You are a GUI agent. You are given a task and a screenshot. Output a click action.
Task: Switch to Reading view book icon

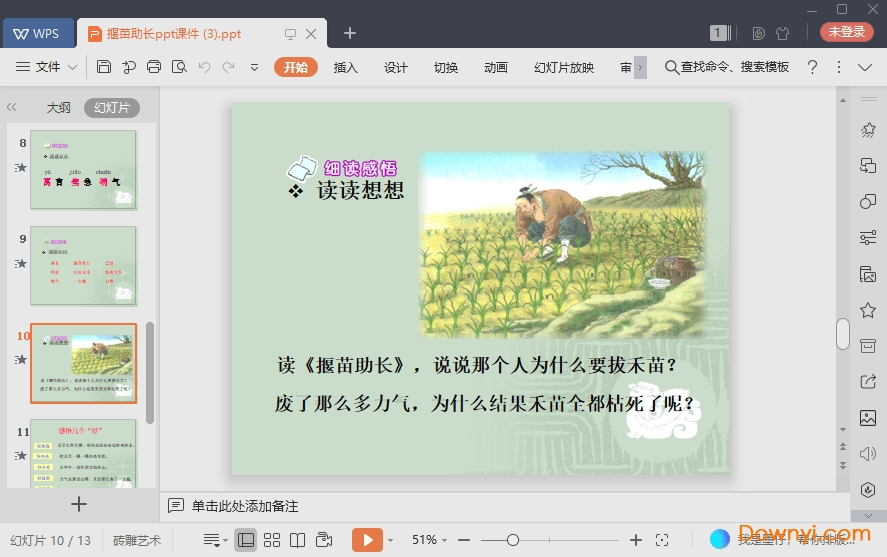pos(298,540)
